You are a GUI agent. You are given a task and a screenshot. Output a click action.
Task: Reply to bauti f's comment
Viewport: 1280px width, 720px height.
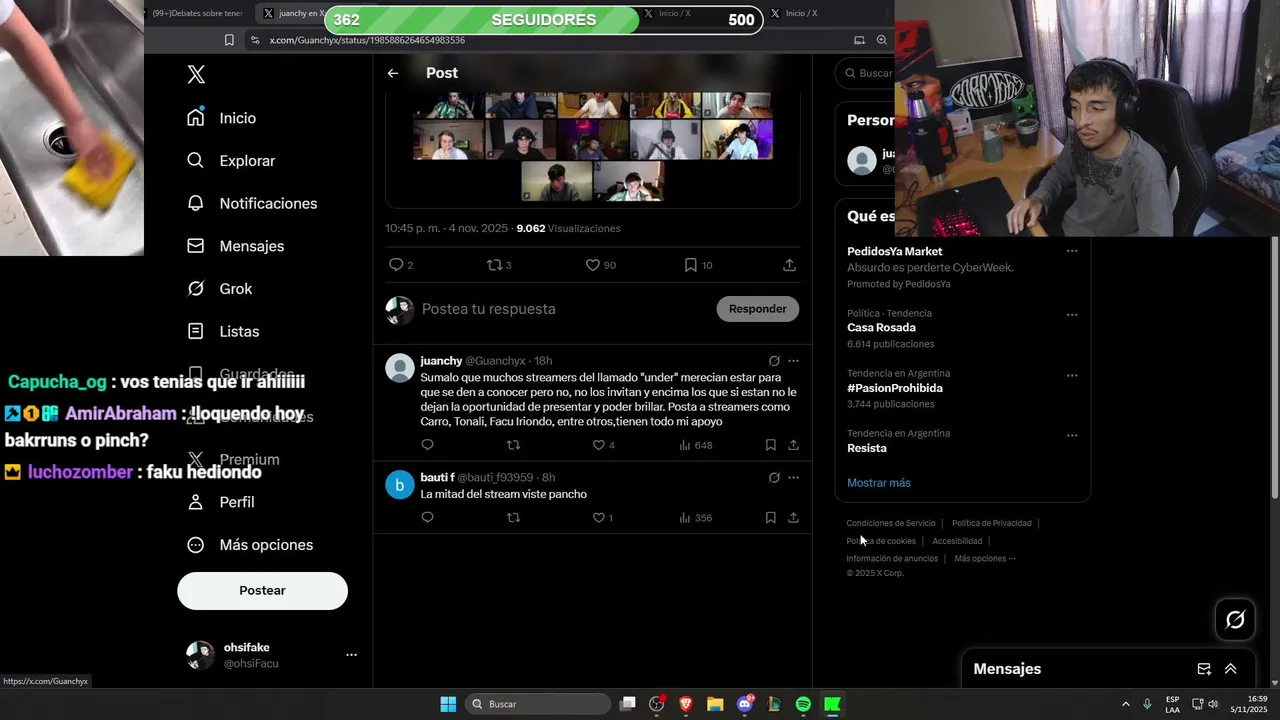pos(428,518)
